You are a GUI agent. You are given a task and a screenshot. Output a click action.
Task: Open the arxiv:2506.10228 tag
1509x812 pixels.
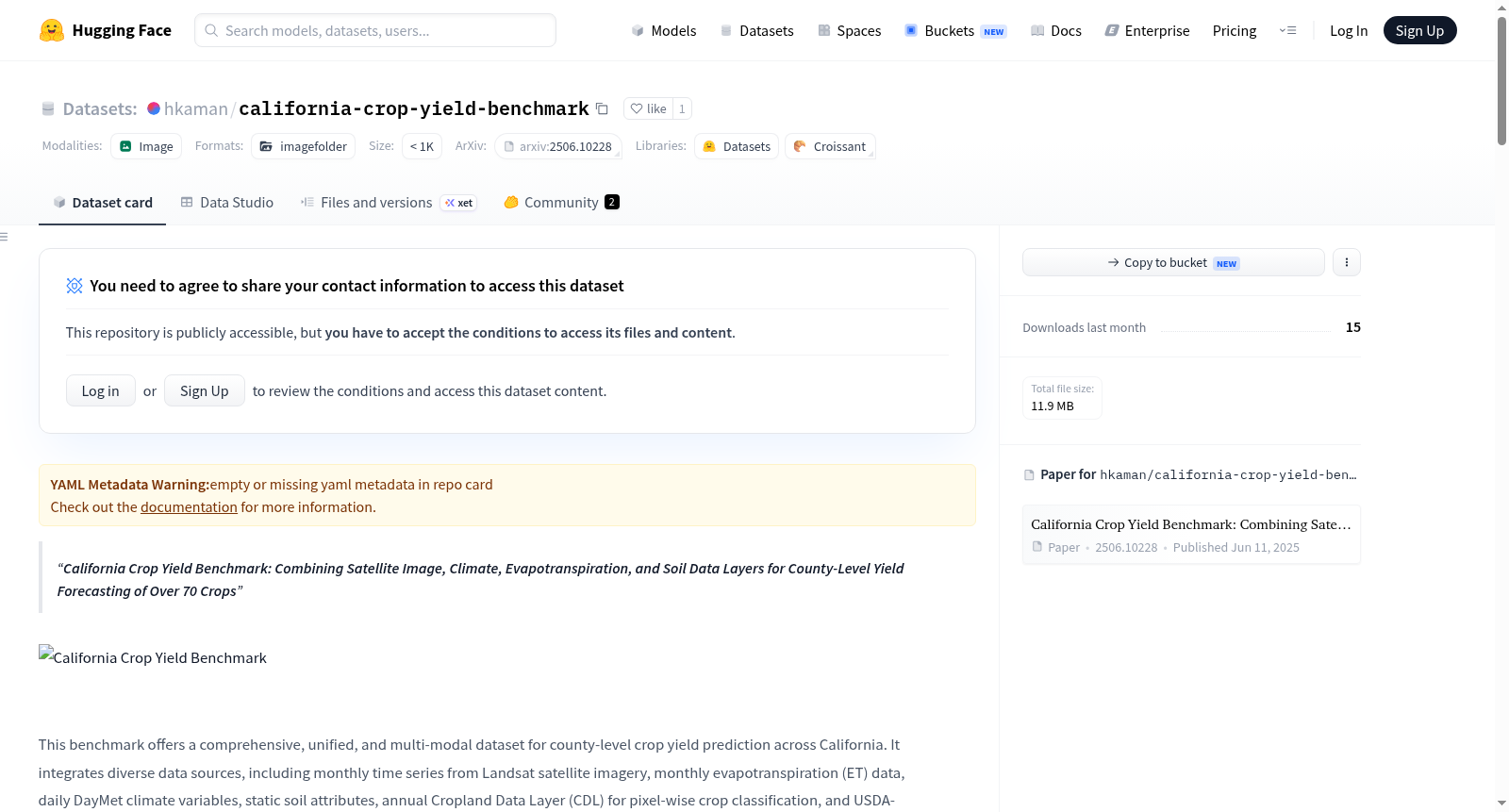click(558, 146)
